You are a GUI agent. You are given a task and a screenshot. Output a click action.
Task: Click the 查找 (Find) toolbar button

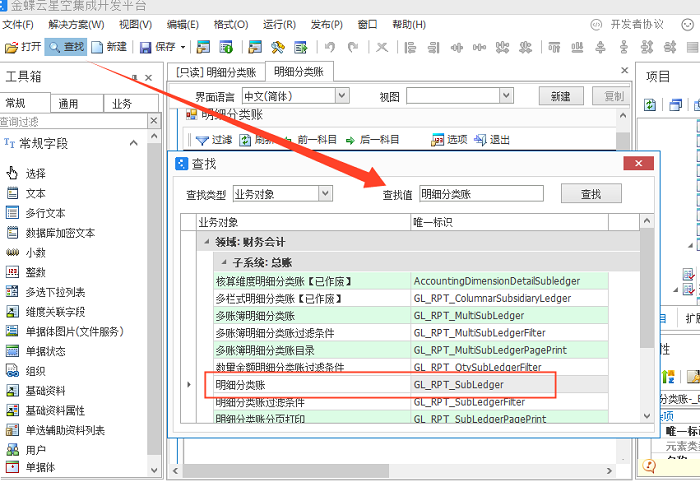(x=66, y=46)
